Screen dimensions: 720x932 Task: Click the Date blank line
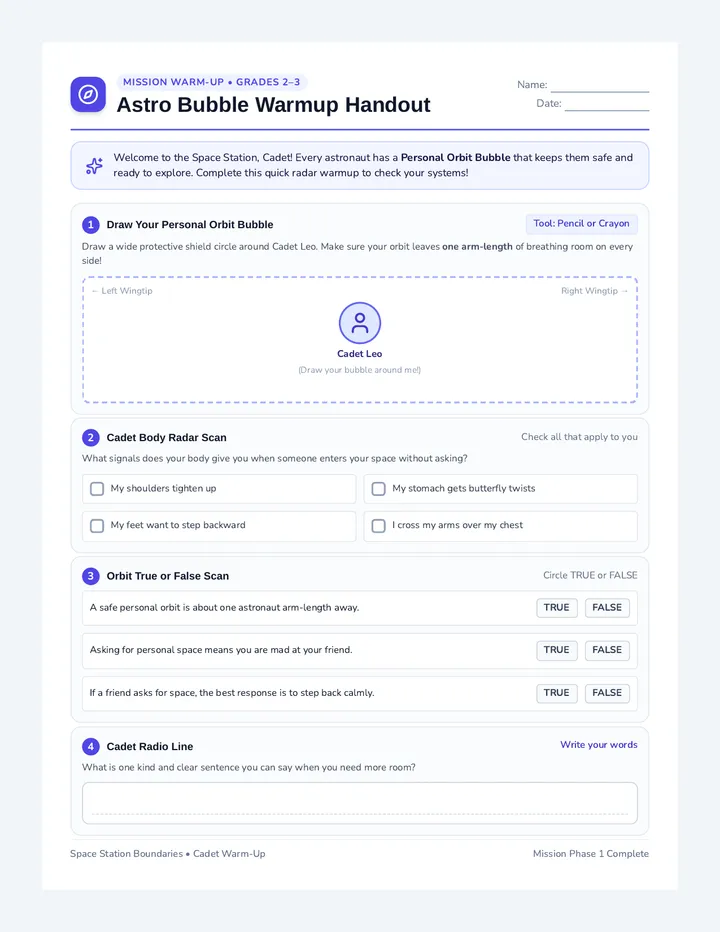607,105
